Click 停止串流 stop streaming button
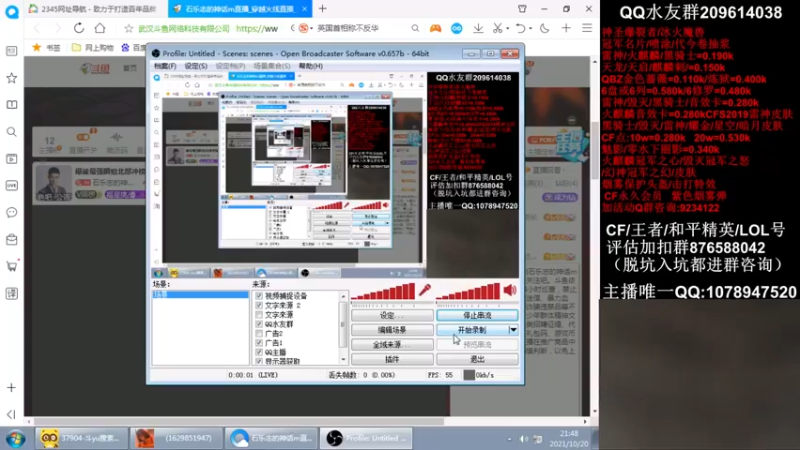The height and width of the screenshot is (450, 800). click(x=477, y=316)
